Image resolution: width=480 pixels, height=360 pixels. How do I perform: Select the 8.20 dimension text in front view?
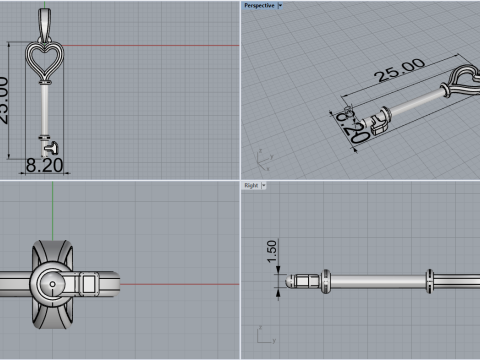[44, 165]
